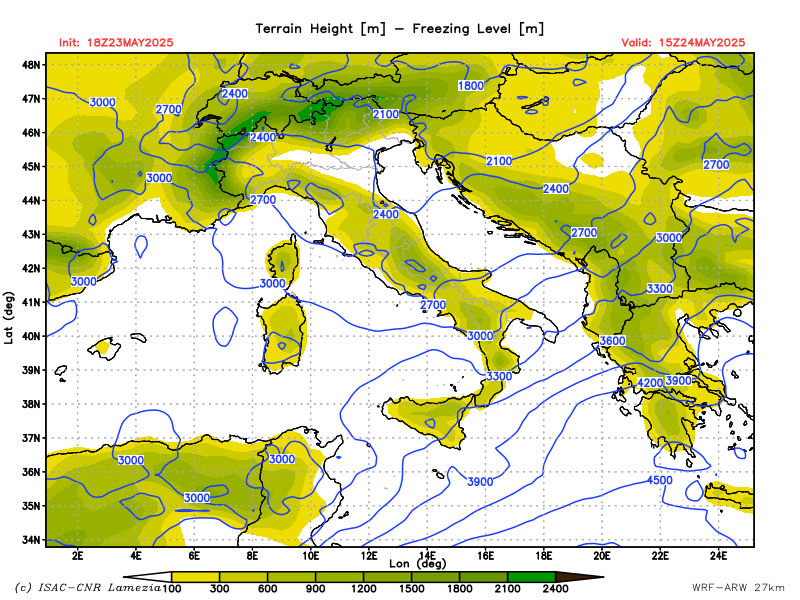Click the 44N latitude tick label

click(31, 201)
